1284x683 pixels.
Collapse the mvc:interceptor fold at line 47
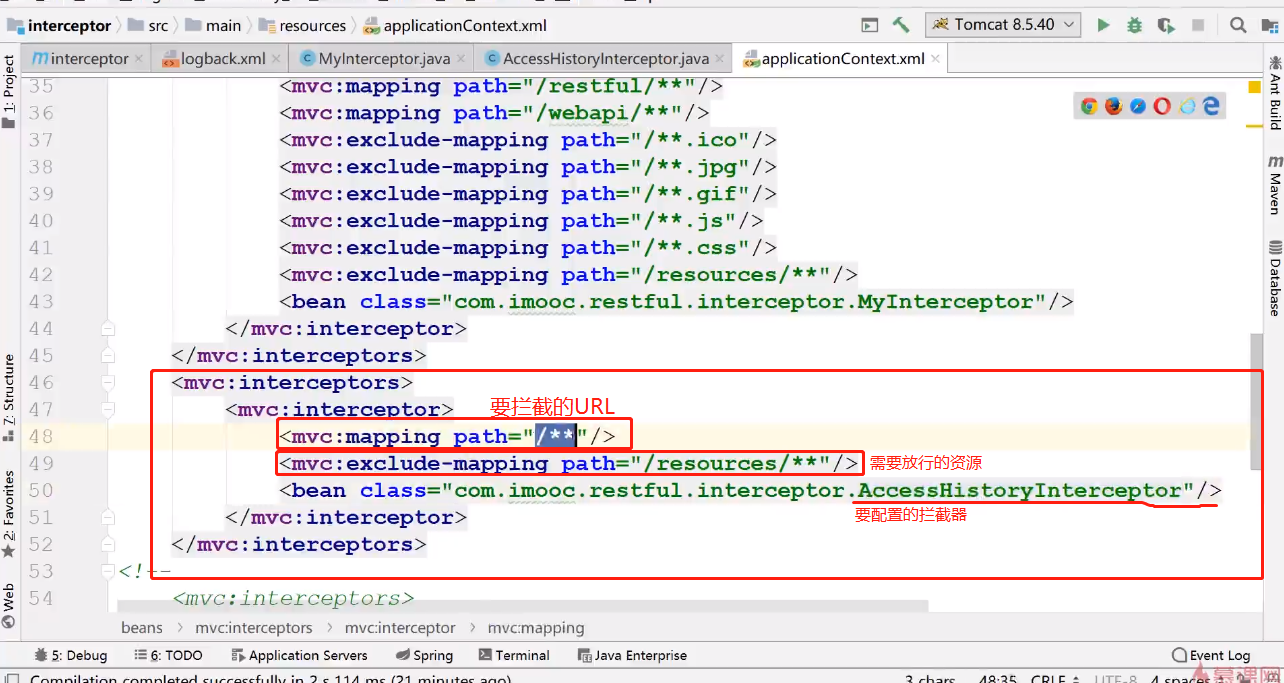click(x=108, y=410)
